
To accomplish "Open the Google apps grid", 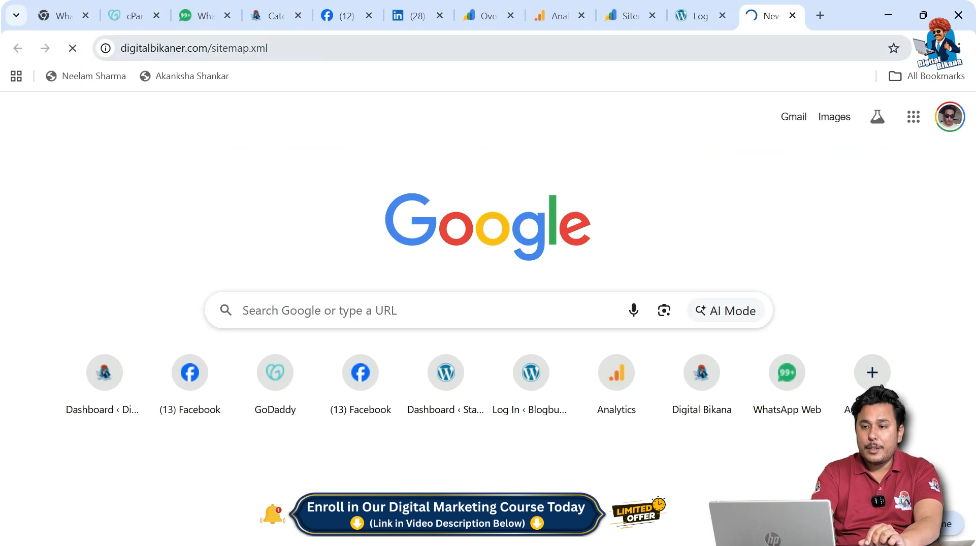I will click(913, 117).
